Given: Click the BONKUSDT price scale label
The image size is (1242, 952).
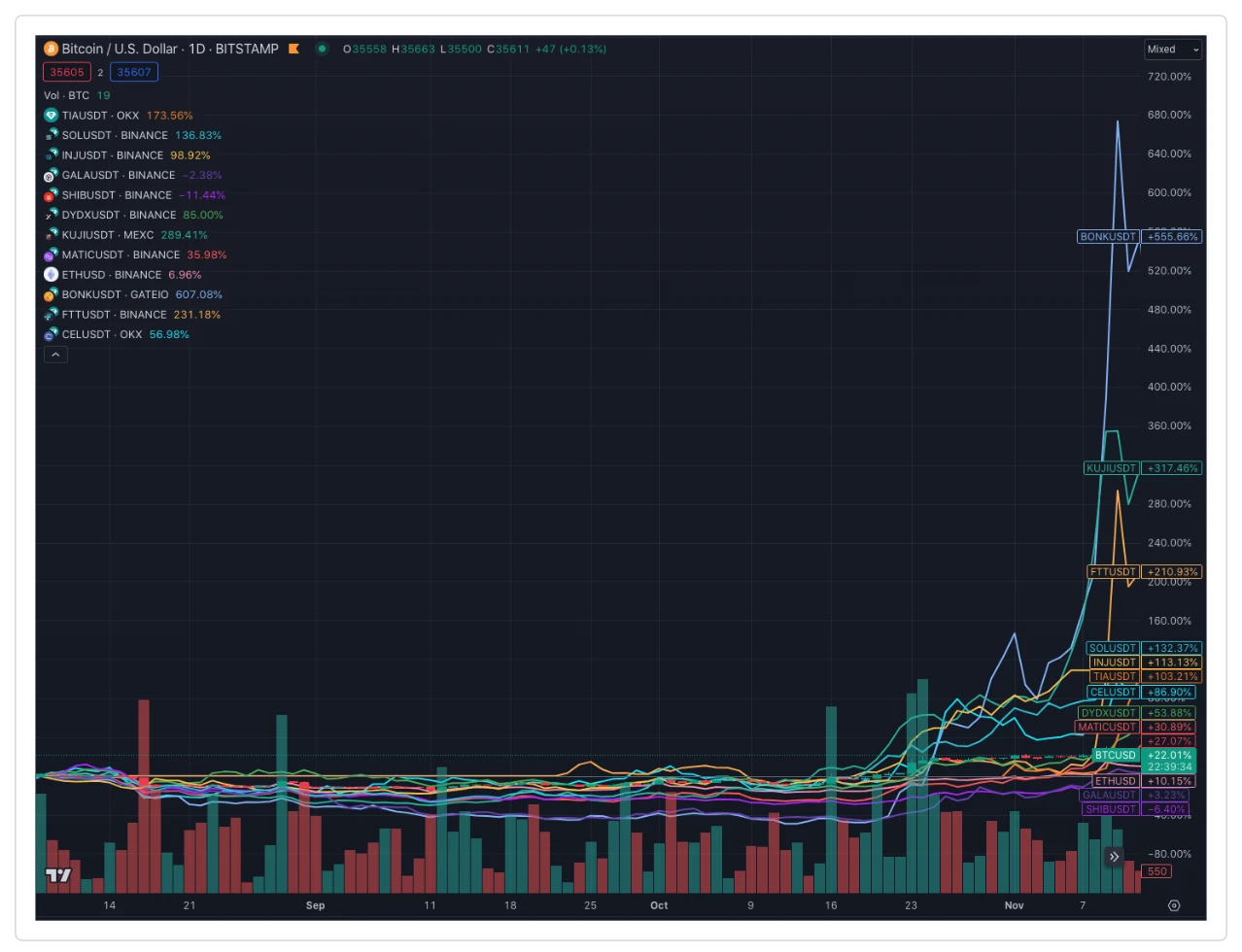Looking at the screenshot, I should pyautogui.click(x=1108, y=237).
